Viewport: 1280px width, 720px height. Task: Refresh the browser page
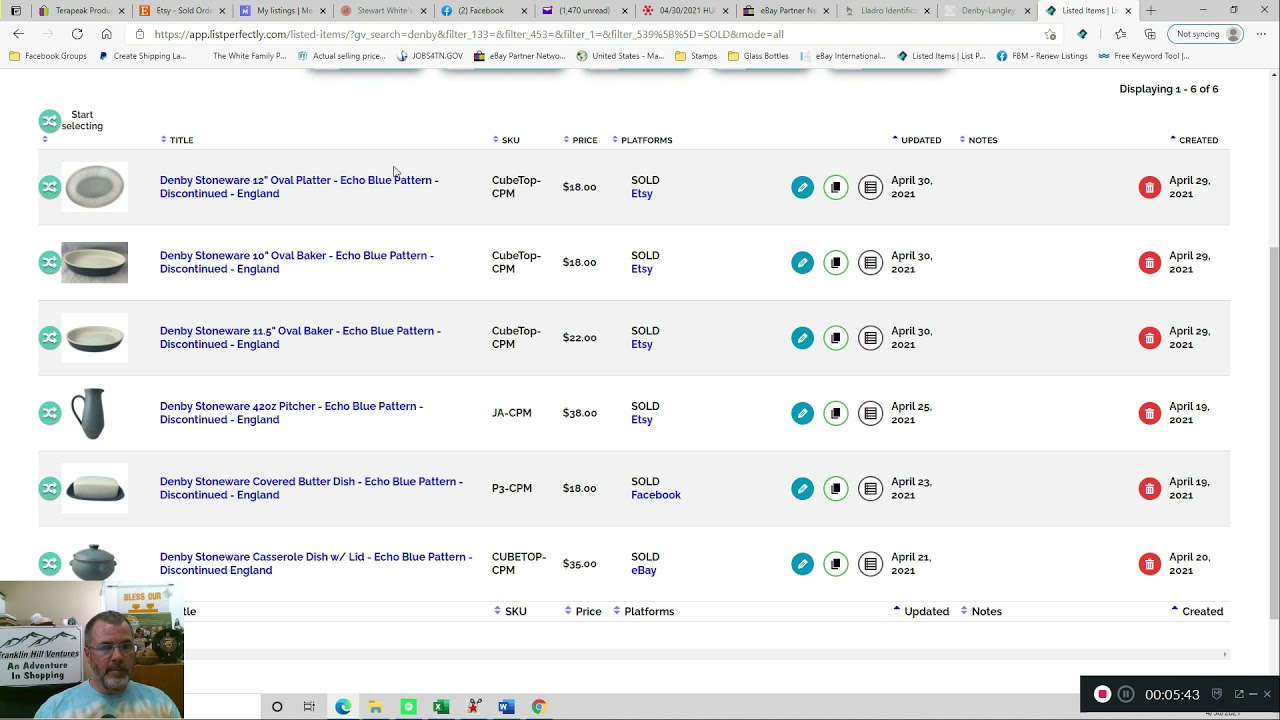77,34
